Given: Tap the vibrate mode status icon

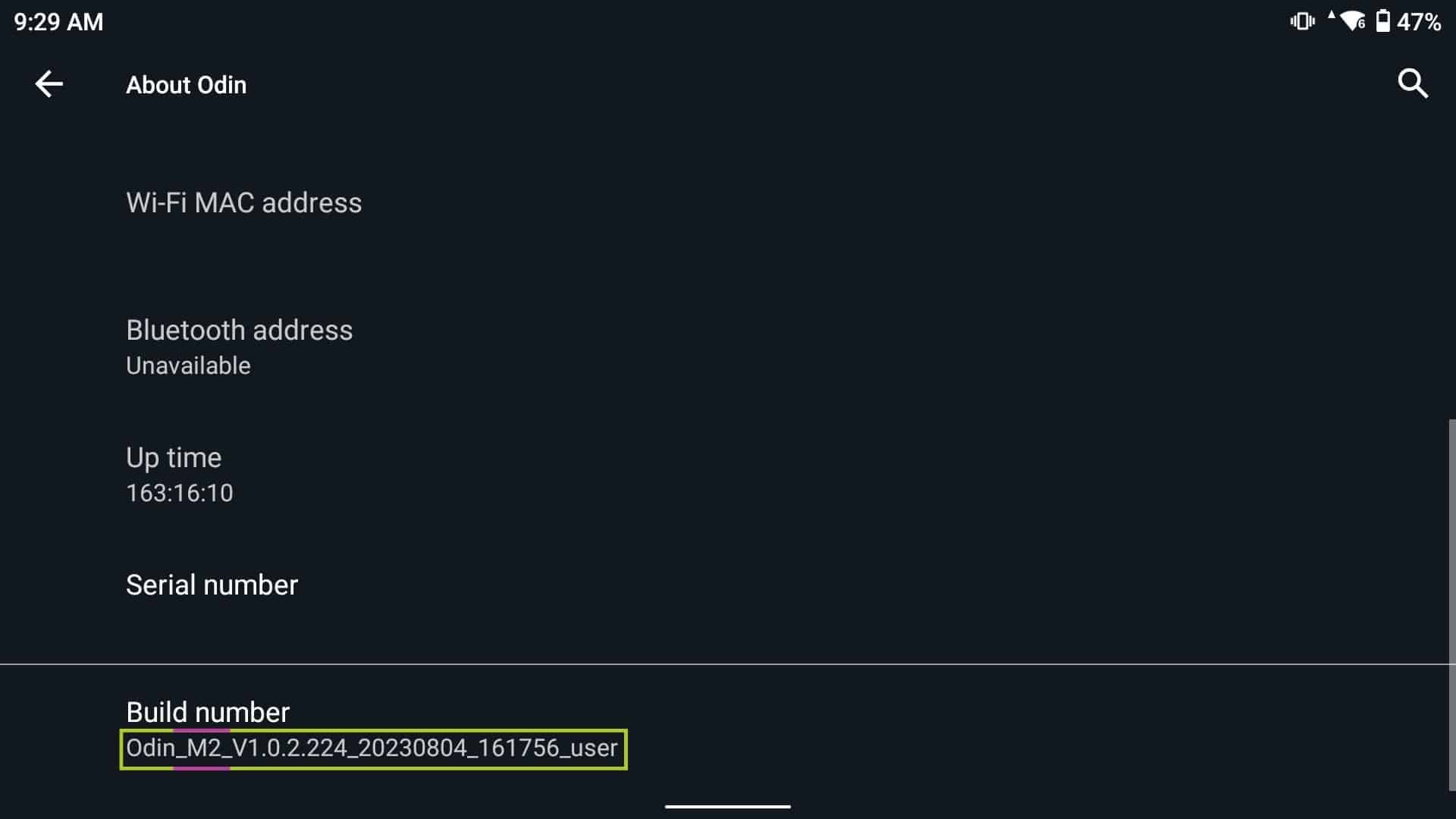Looking at the screenshot, I should click(x=1302, y=21).
